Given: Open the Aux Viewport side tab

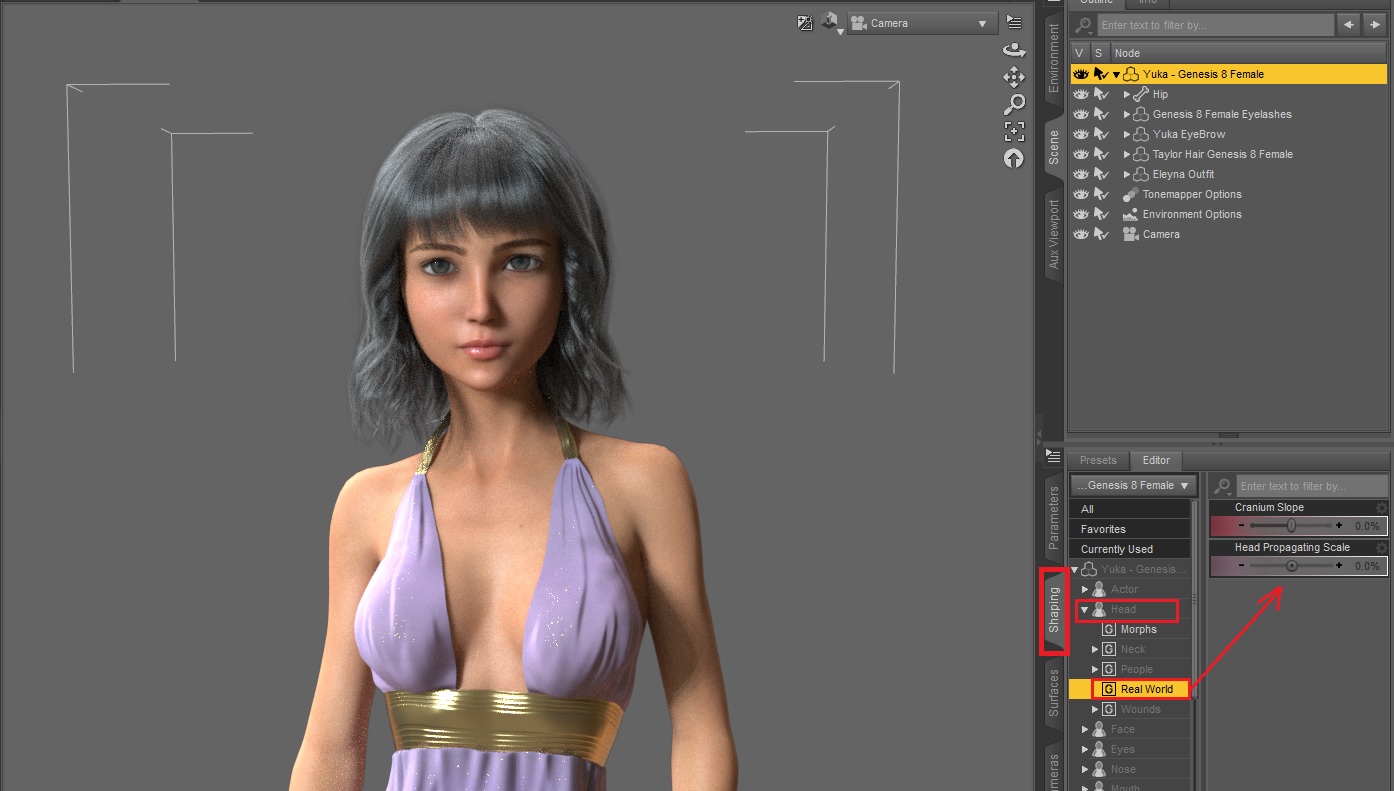Looking at the screenshot, I should point(1053,234).
